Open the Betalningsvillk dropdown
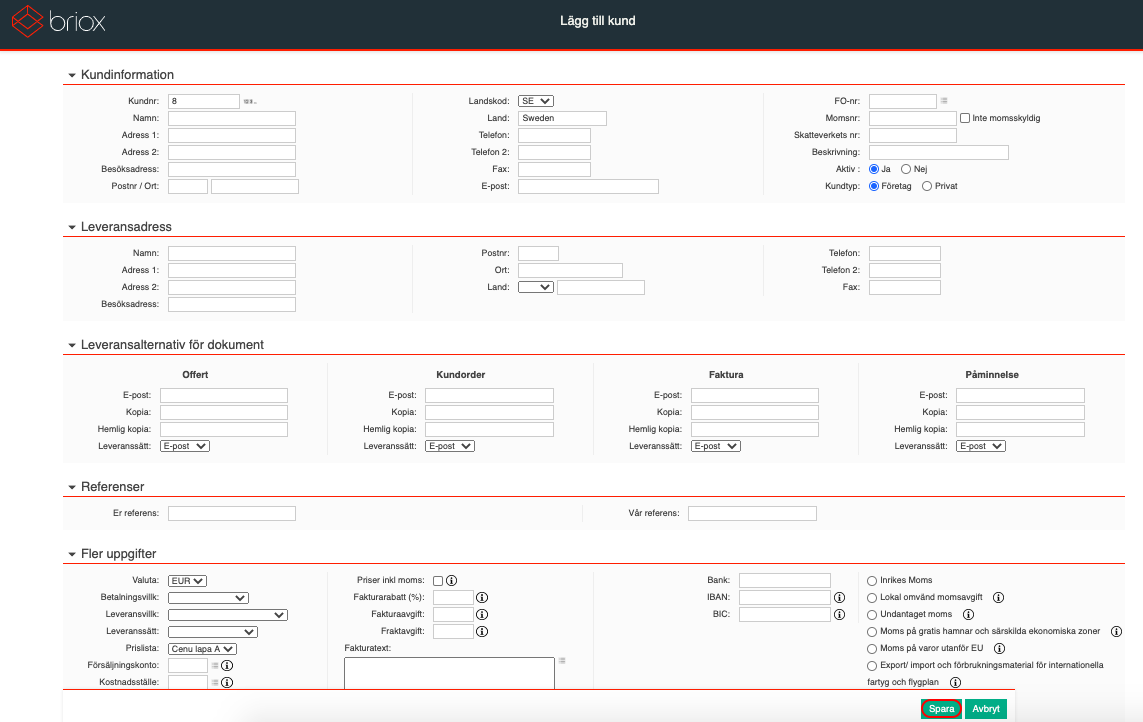Viewport: 1143px width, 722px height. pyautogui.click(x=208, y=598)
